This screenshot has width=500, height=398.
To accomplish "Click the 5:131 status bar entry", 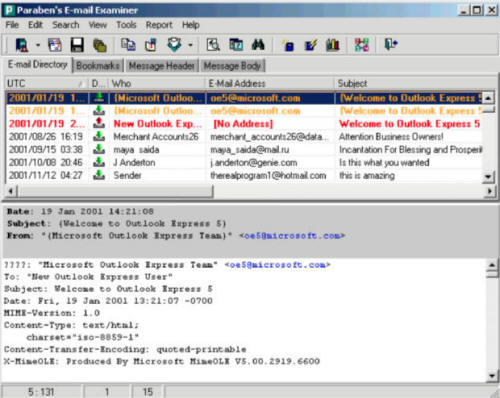I will [x=41, y=392].
